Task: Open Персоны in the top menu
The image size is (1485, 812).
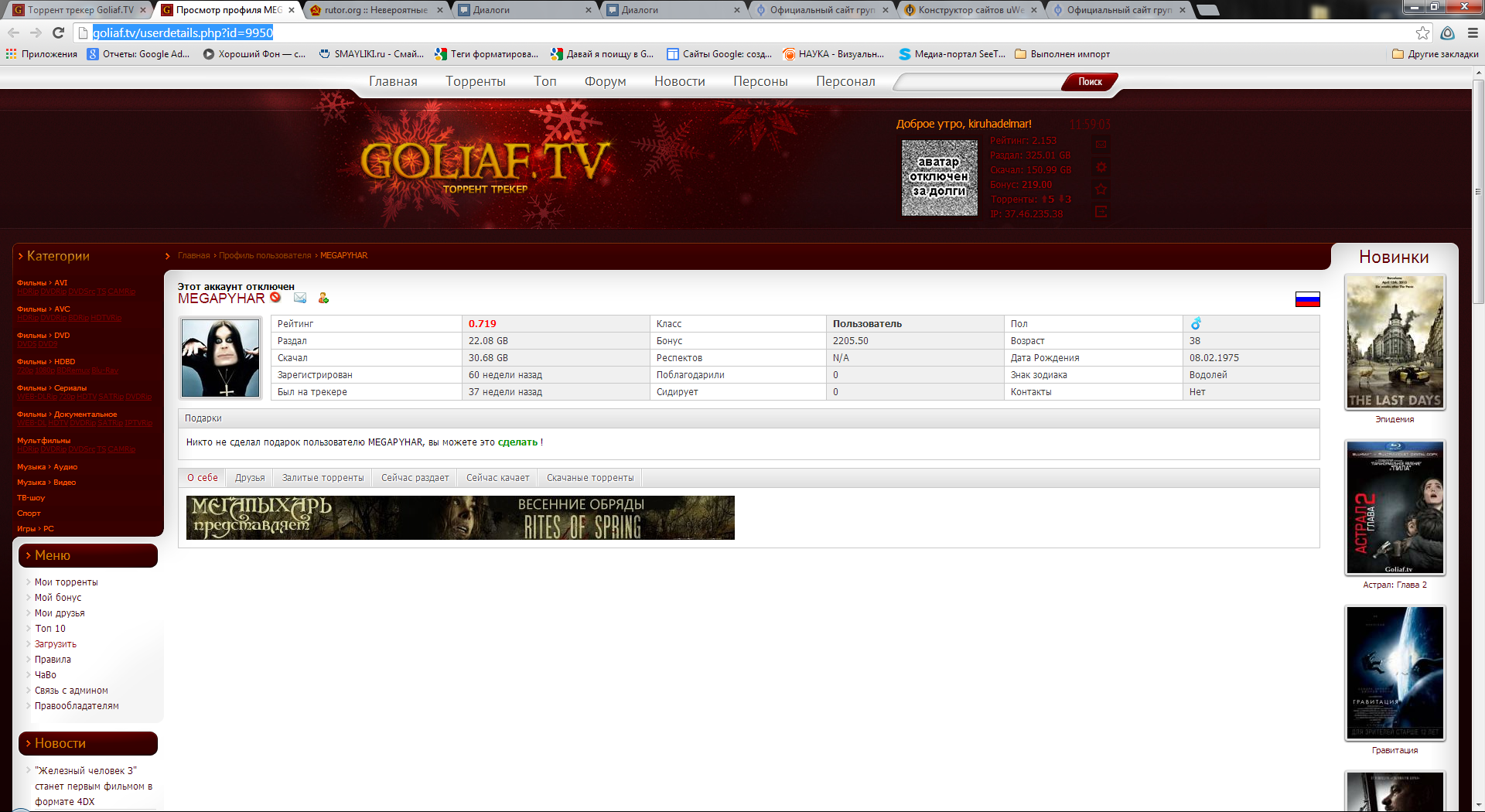Action: point(760,81)
